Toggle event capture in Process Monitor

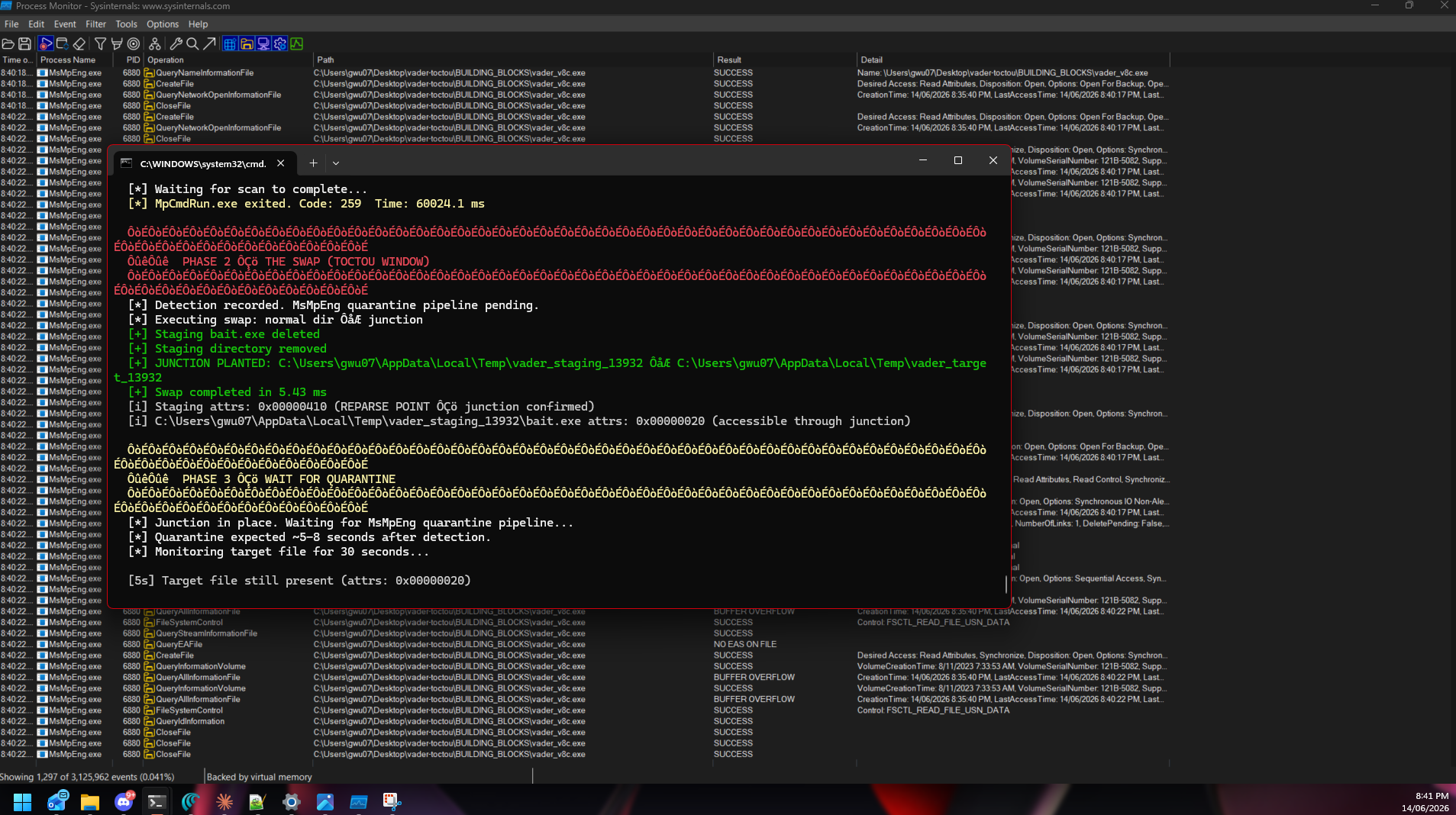[x=46, y=44]
